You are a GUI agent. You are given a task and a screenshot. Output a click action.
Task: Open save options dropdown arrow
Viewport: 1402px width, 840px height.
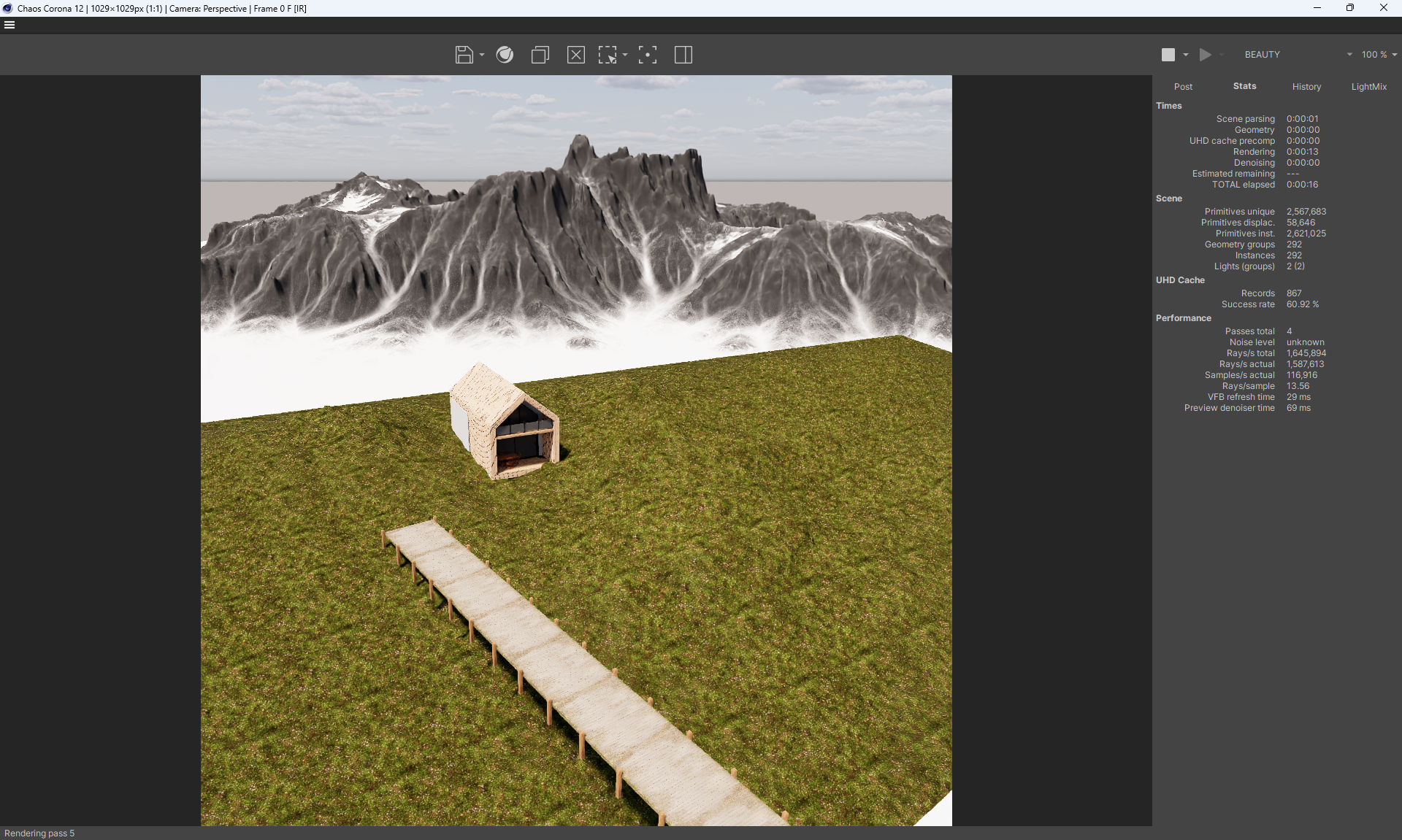pyautogui.click(x=482, y=55)
